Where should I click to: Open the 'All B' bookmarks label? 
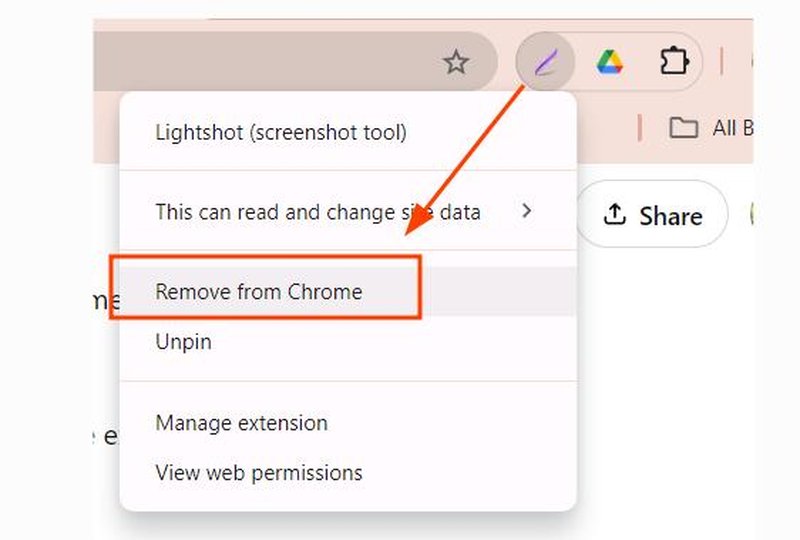(x=733, y=128)
